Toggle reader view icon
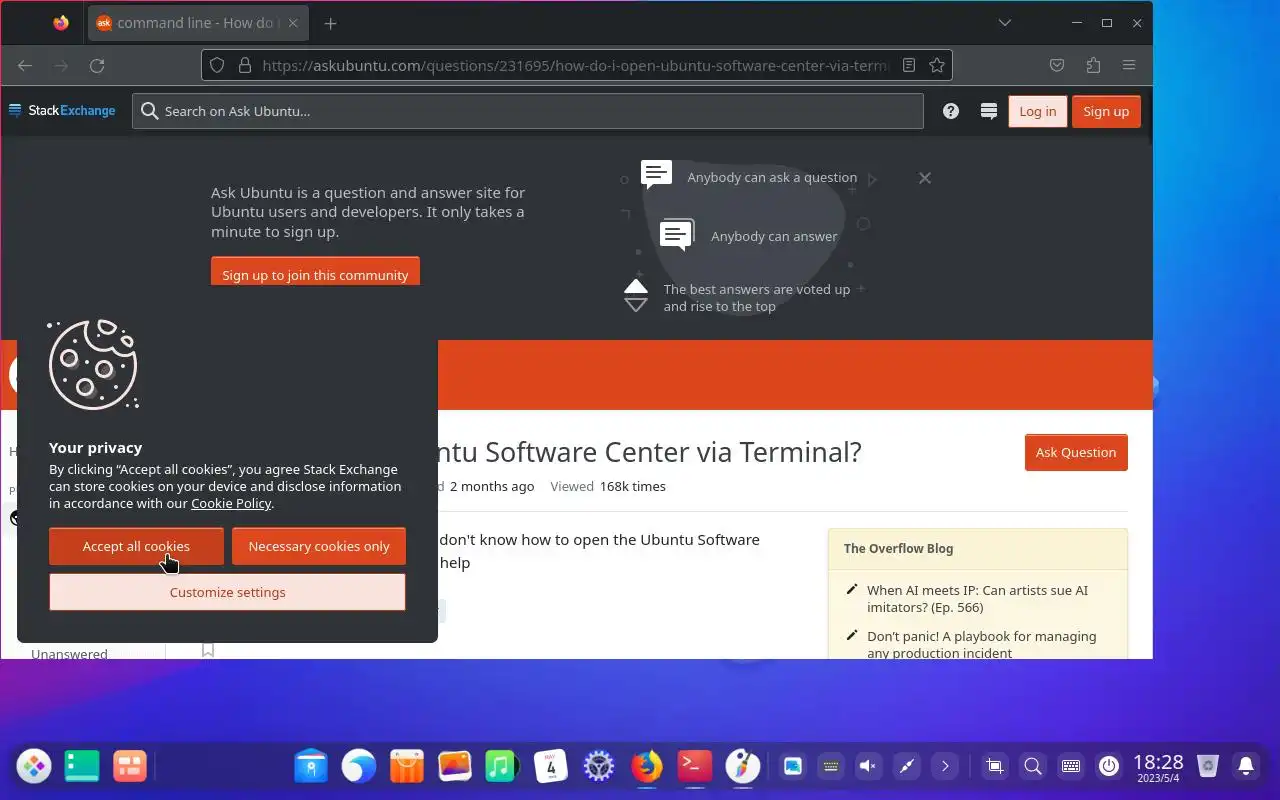This screenshot has height=800, width=1280. click(909, 66)
